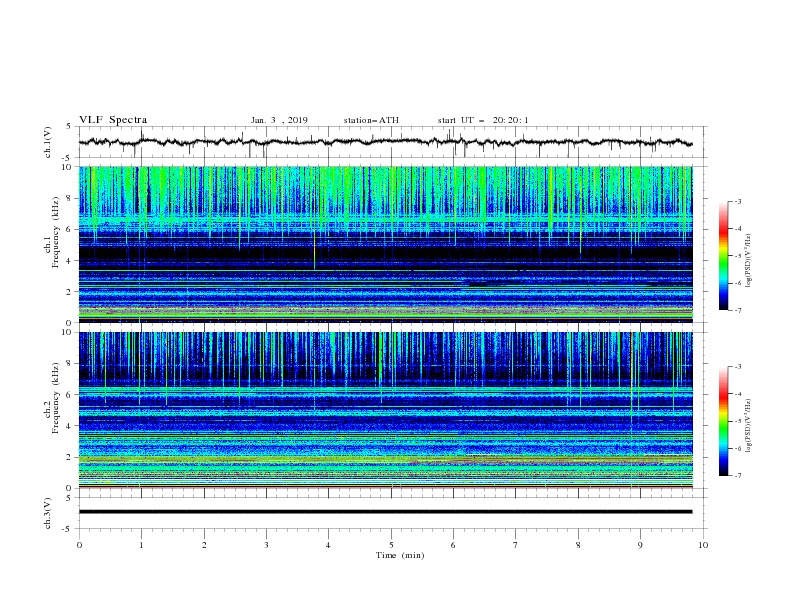
Task: Click the 'Time (min)' axis title
Action: tap(400, 555)
